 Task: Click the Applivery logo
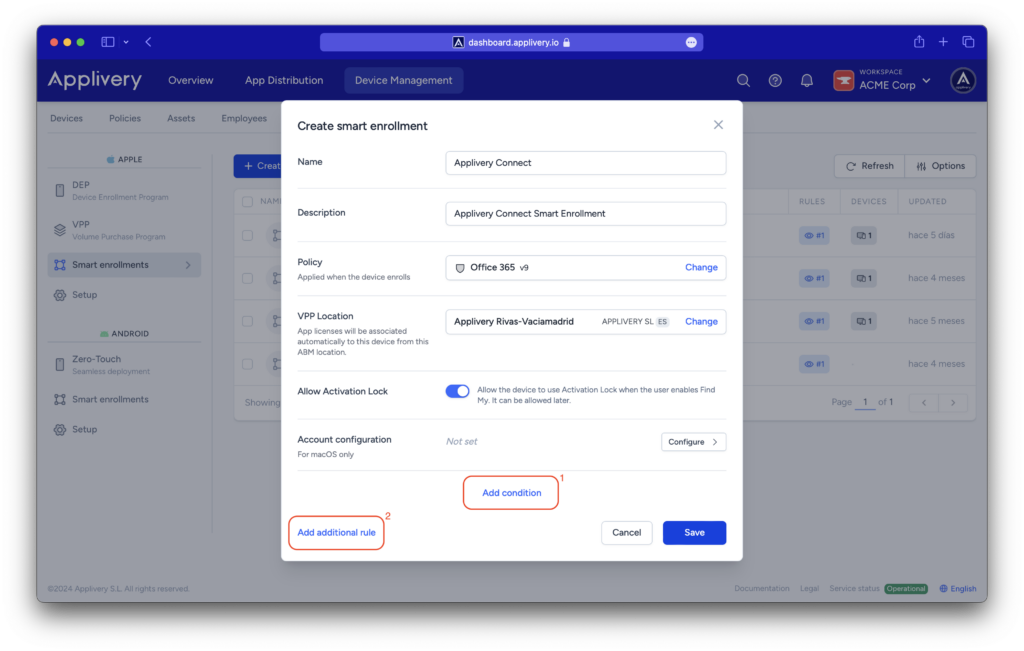point(95,80)
